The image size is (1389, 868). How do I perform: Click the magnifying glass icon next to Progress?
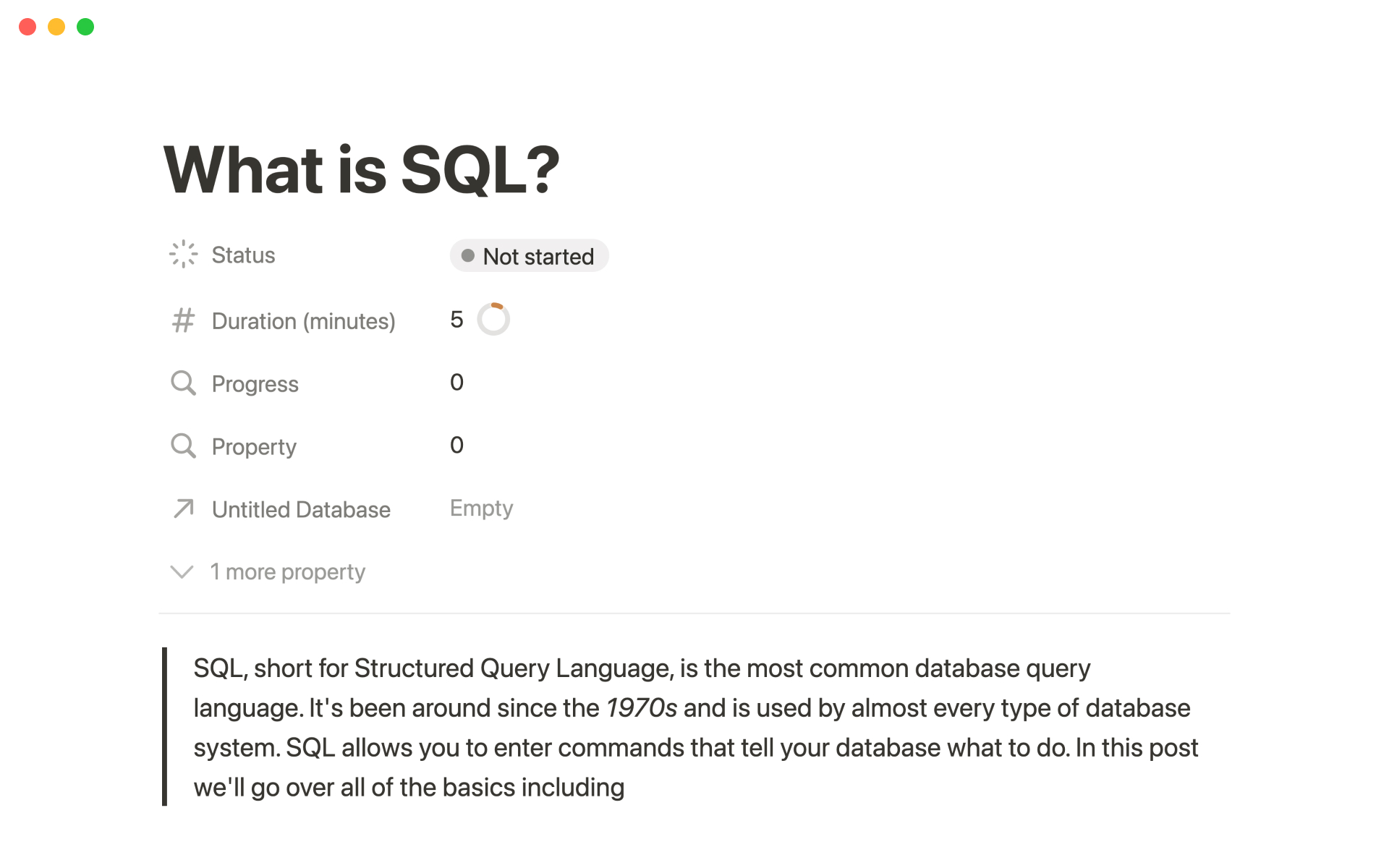click(x=183, y=383)
